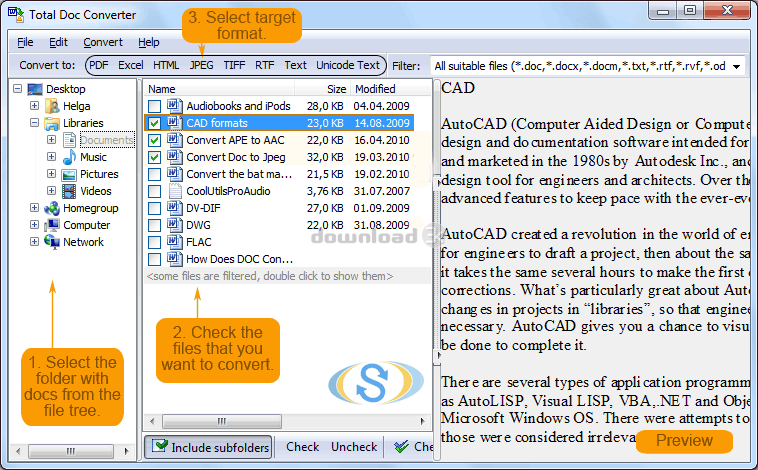
Task: Click the Uncheck button below file list
Action: tap(354, 447)
